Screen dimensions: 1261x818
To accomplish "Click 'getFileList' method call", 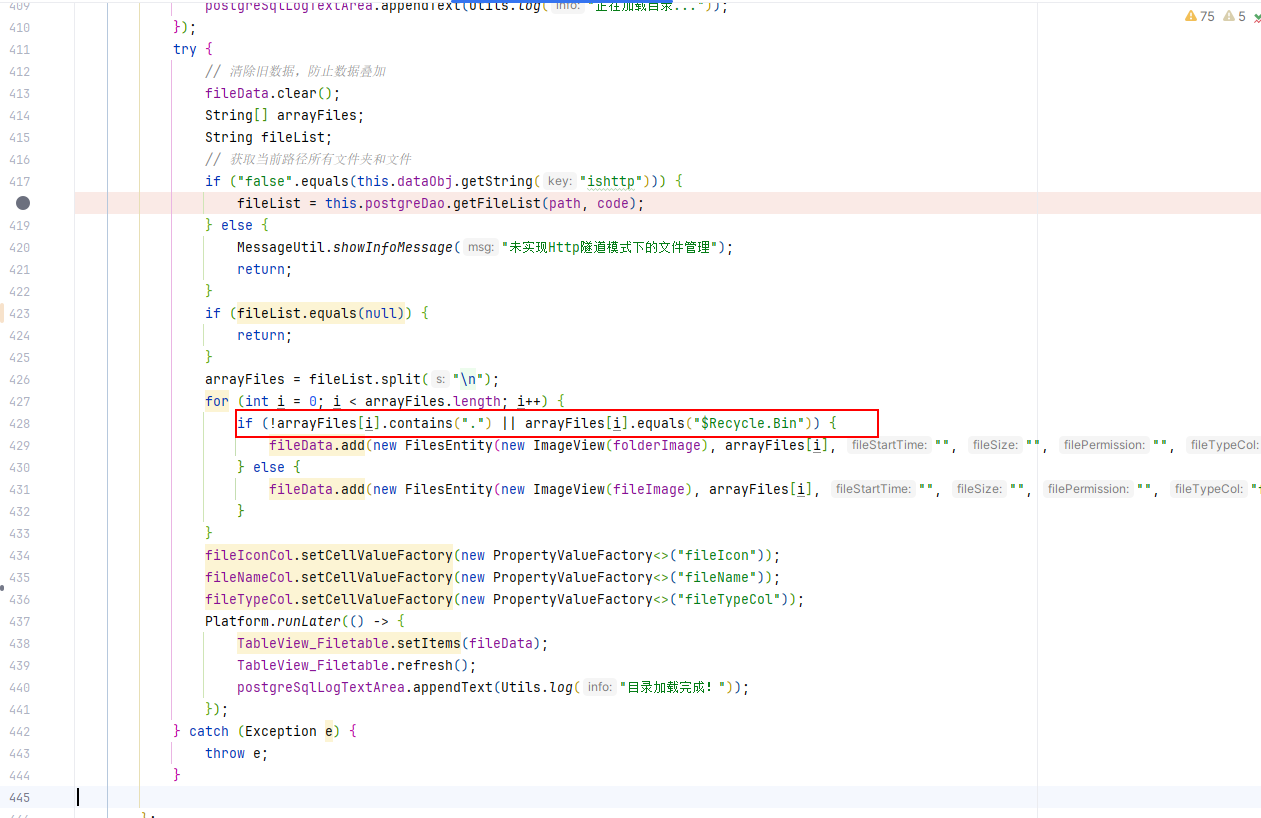I will click(x=497, y=203).
